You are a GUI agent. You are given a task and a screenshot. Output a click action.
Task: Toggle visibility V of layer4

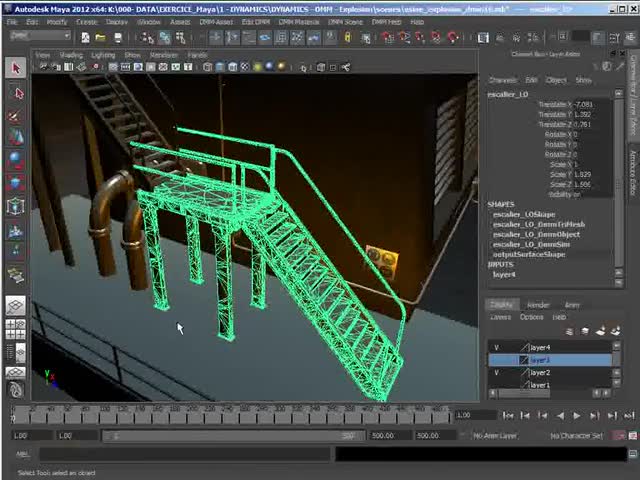click(497, 347)
